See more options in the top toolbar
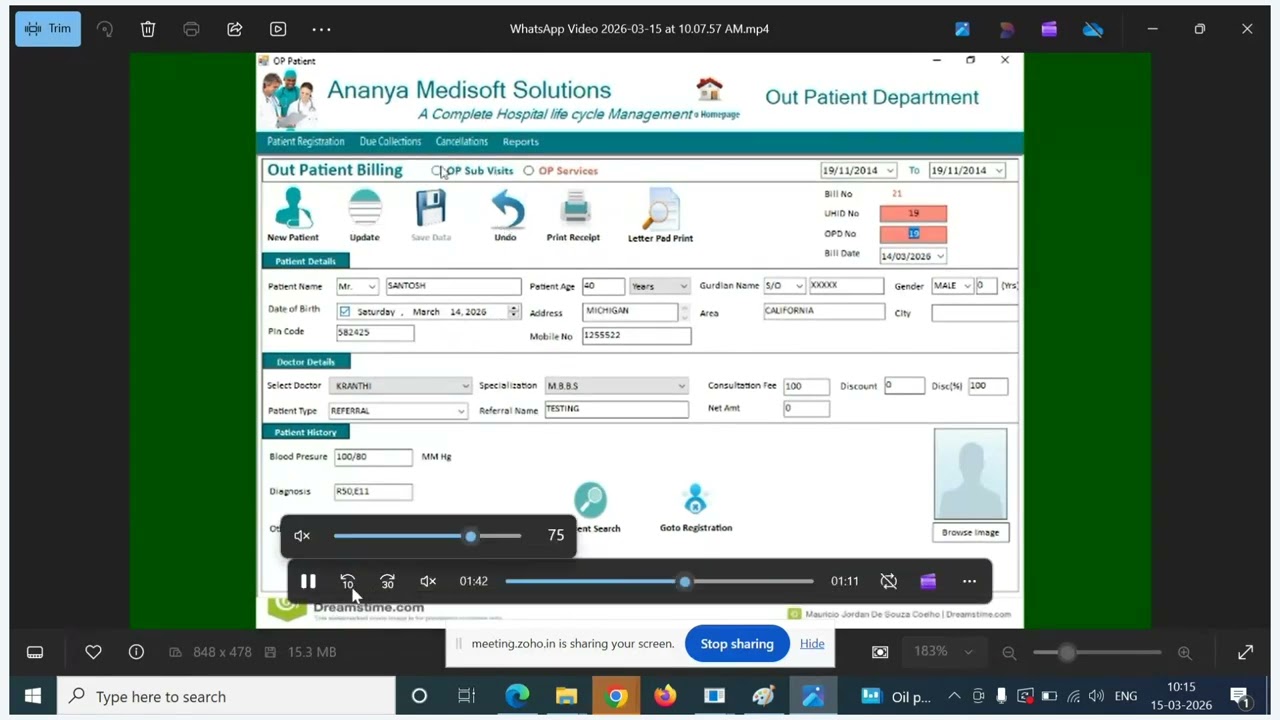Image resolution: width=1280 pixels, height=720 pixels. point(321,29)
